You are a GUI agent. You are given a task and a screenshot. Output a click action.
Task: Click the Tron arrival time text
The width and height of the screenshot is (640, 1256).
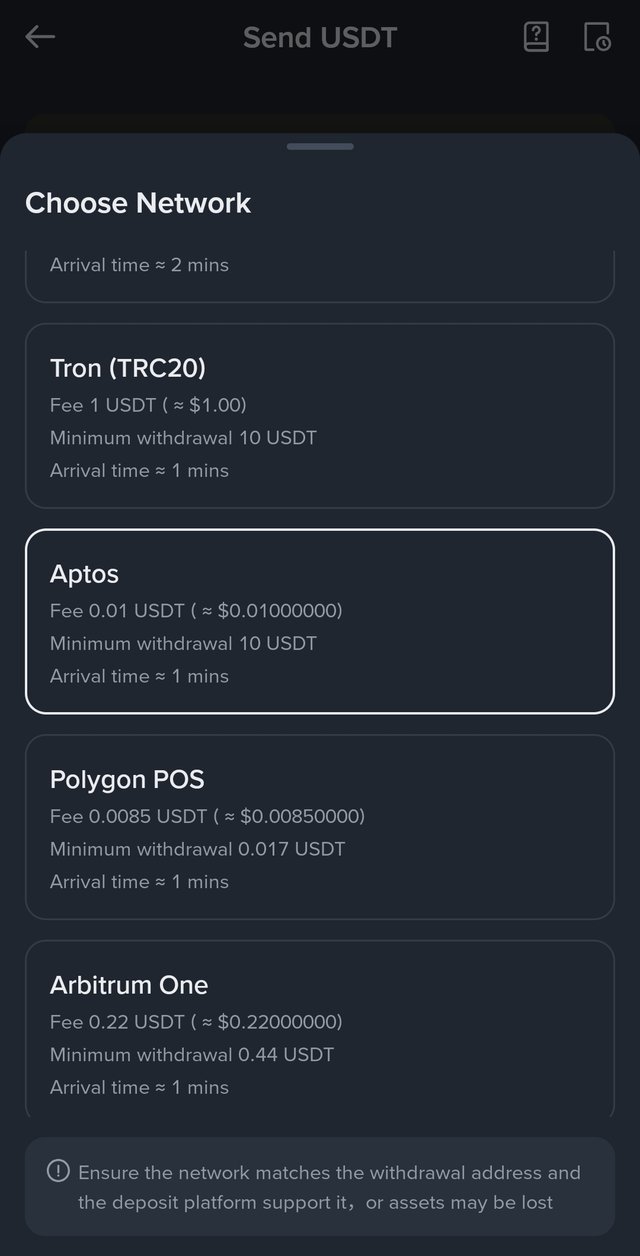click(x=139, y=470)
